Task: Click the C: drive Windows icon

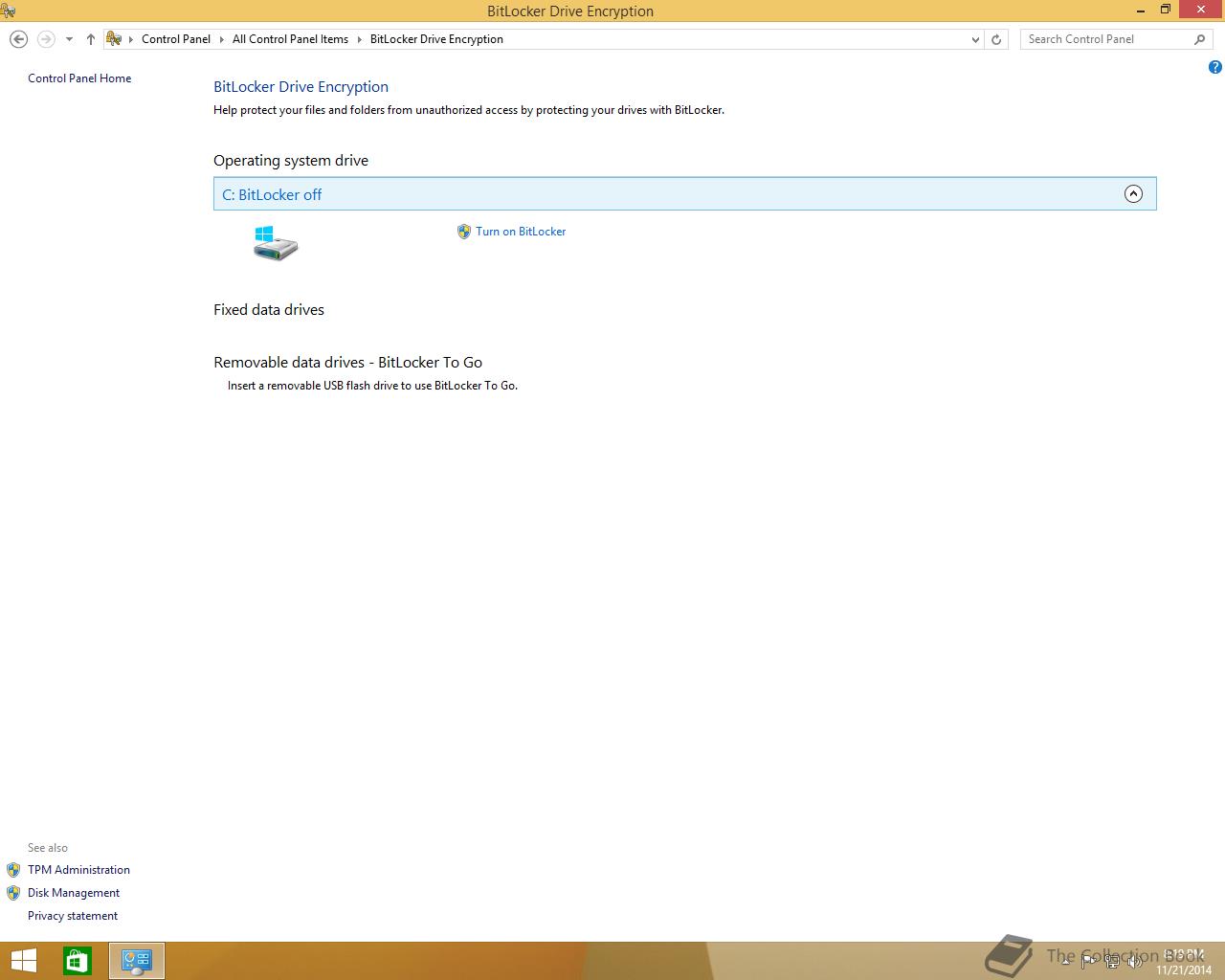Action: pos(276,243)
